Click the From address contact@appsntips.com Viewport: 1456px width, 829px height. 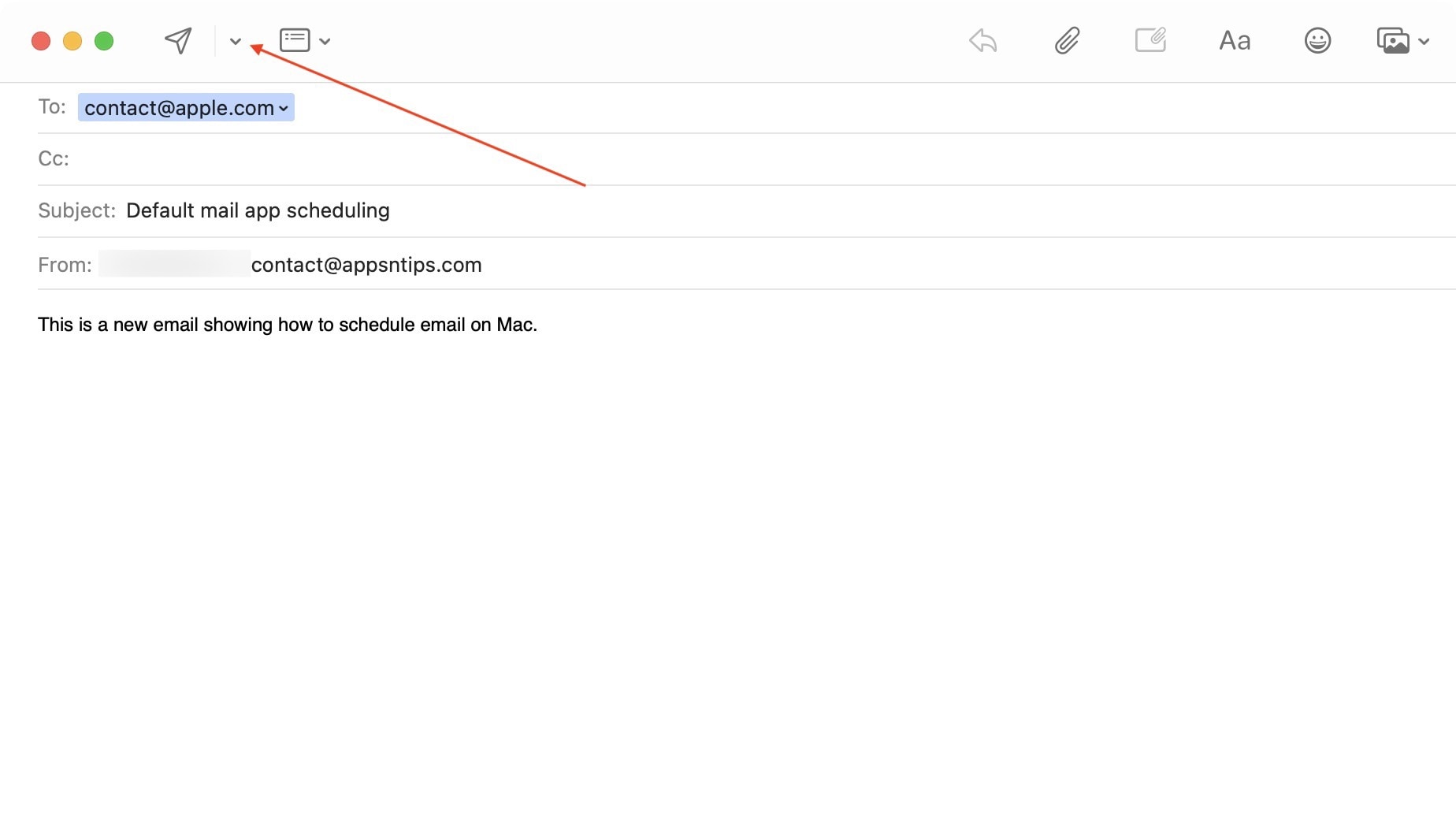[x=366, y=265]
